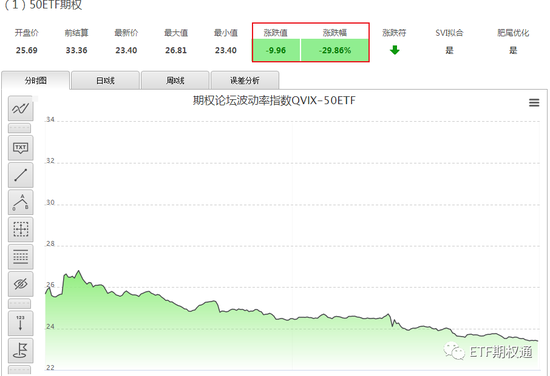Select the ABC pattern measuring tool
The width and height of the screenshot is (550, 376).
click(x=21, y=202)
